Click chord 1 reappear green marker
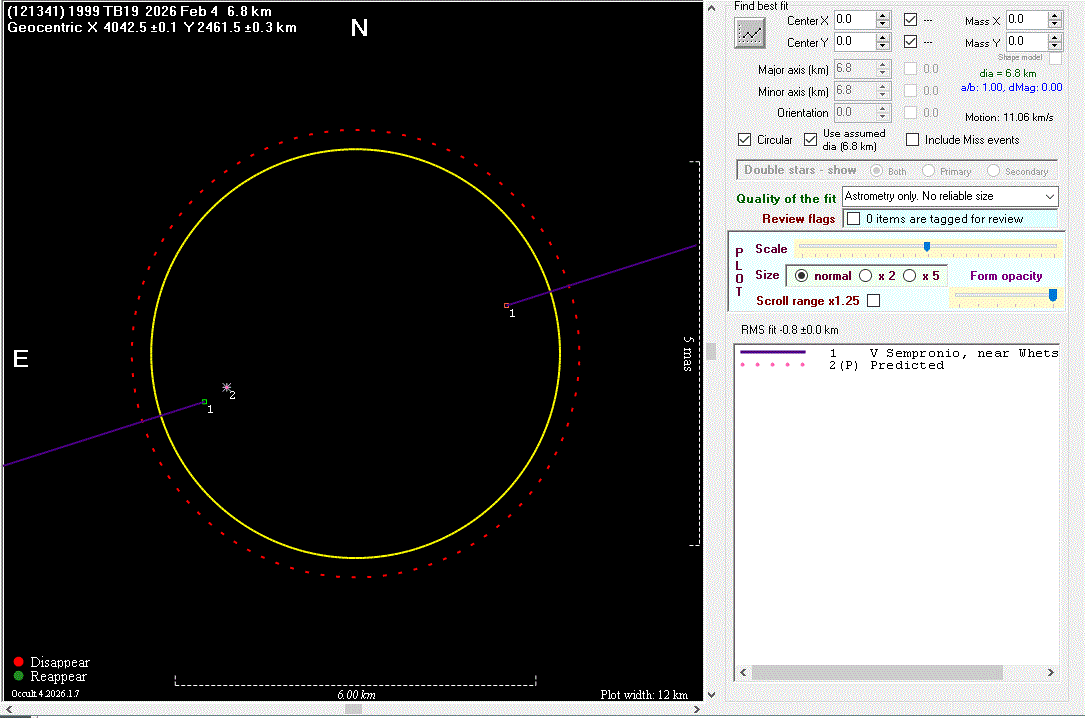The width and height of the screenshot is (1085, 718). (204, 402)
